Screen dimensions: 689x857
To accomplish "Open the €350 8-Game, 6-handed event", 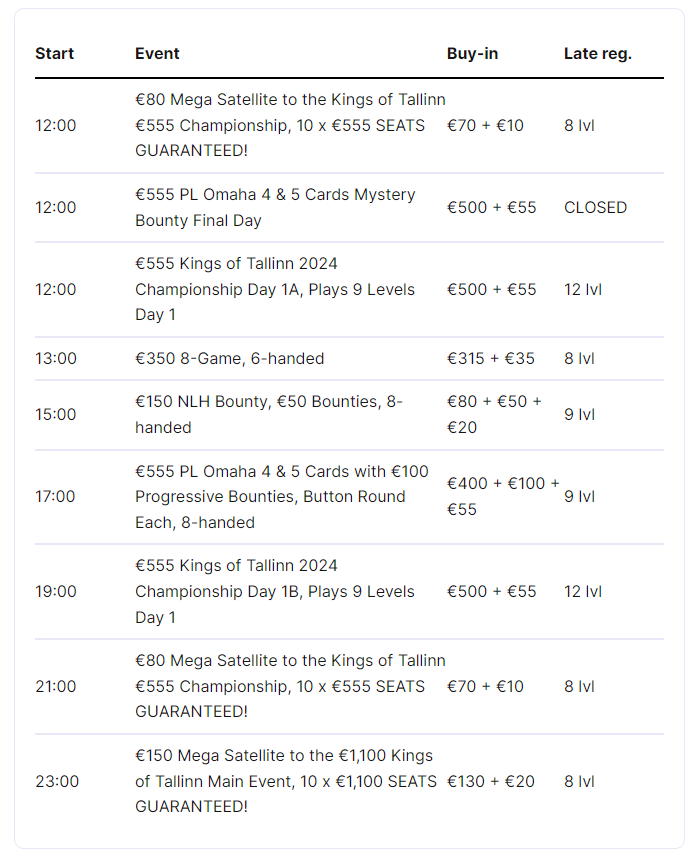I will point(230,358).
